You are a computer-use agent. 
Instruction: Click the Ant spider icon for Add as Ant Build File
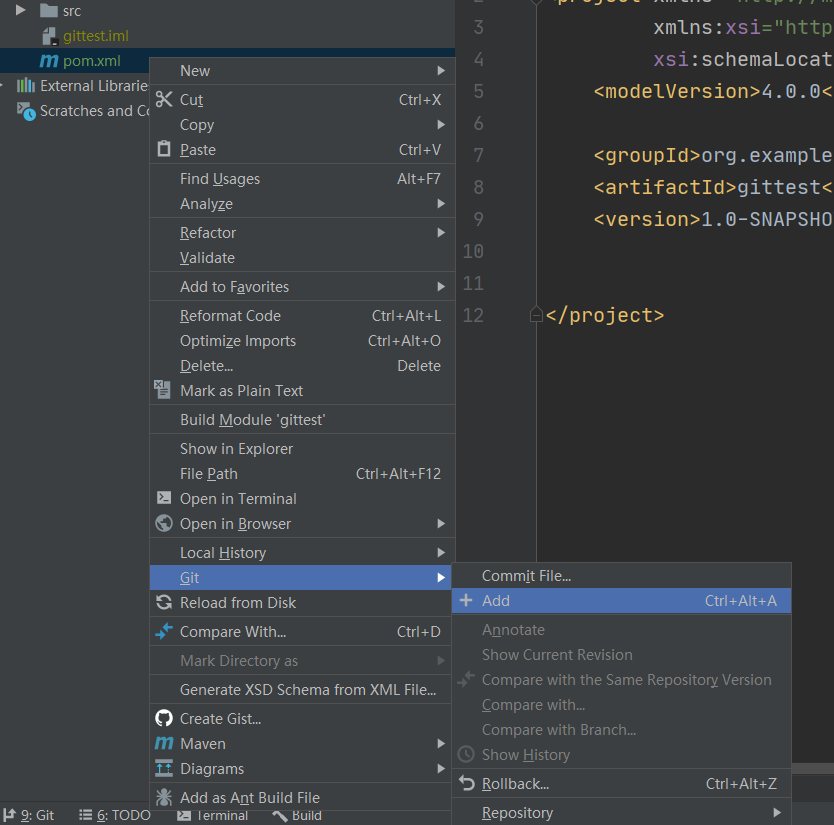point(163,797)
